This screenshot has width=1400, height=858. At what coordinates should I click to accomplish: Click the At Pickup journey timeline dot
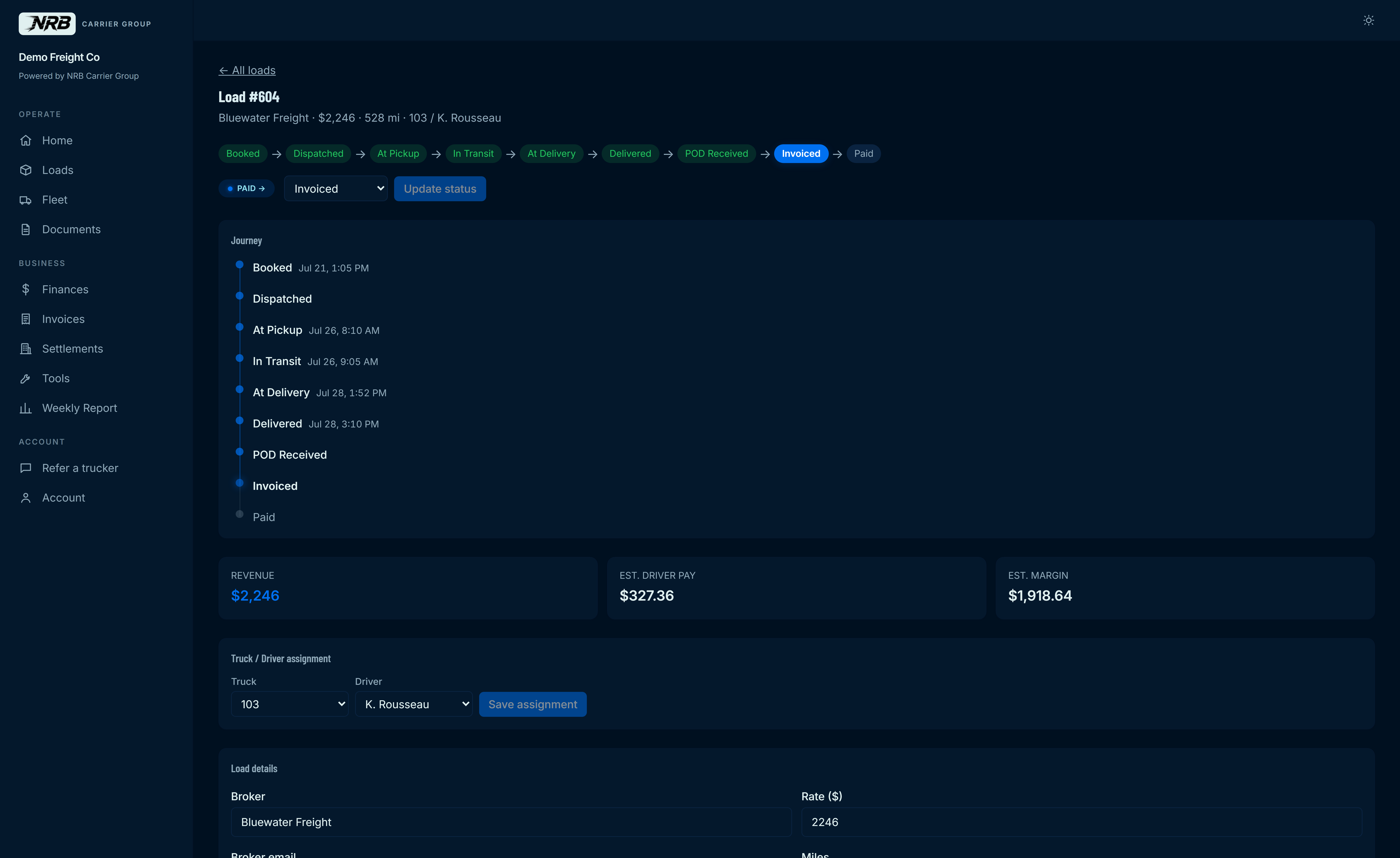tap(240, 327)
